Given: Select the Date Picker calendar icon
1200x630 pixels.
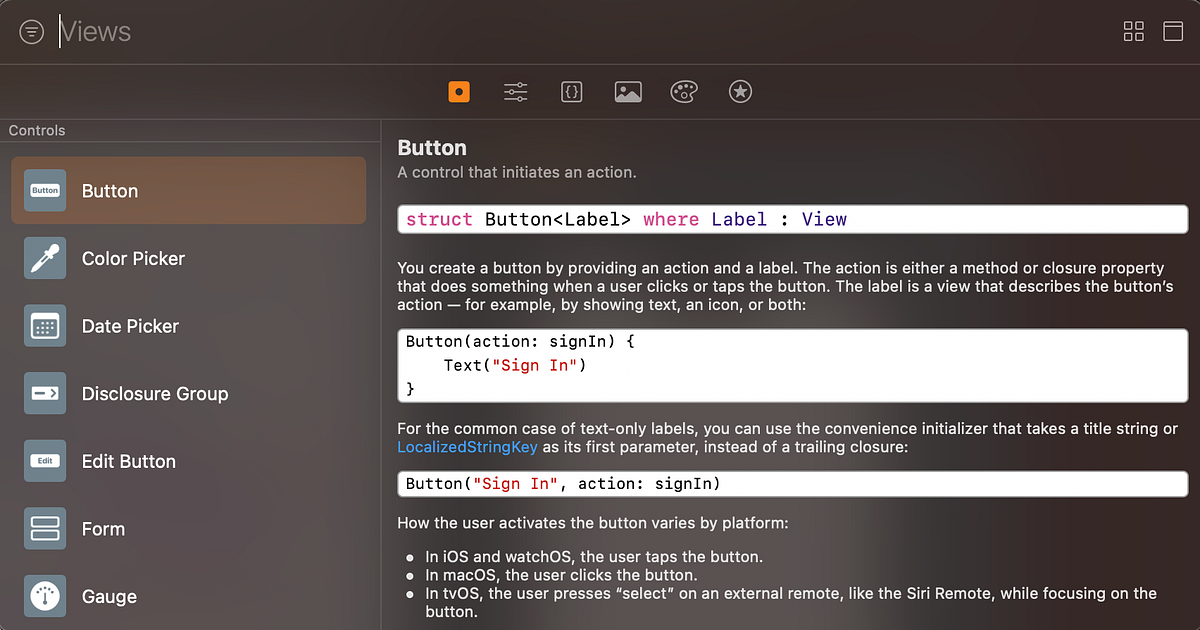Looking at the screenshot, I should 44,326.
